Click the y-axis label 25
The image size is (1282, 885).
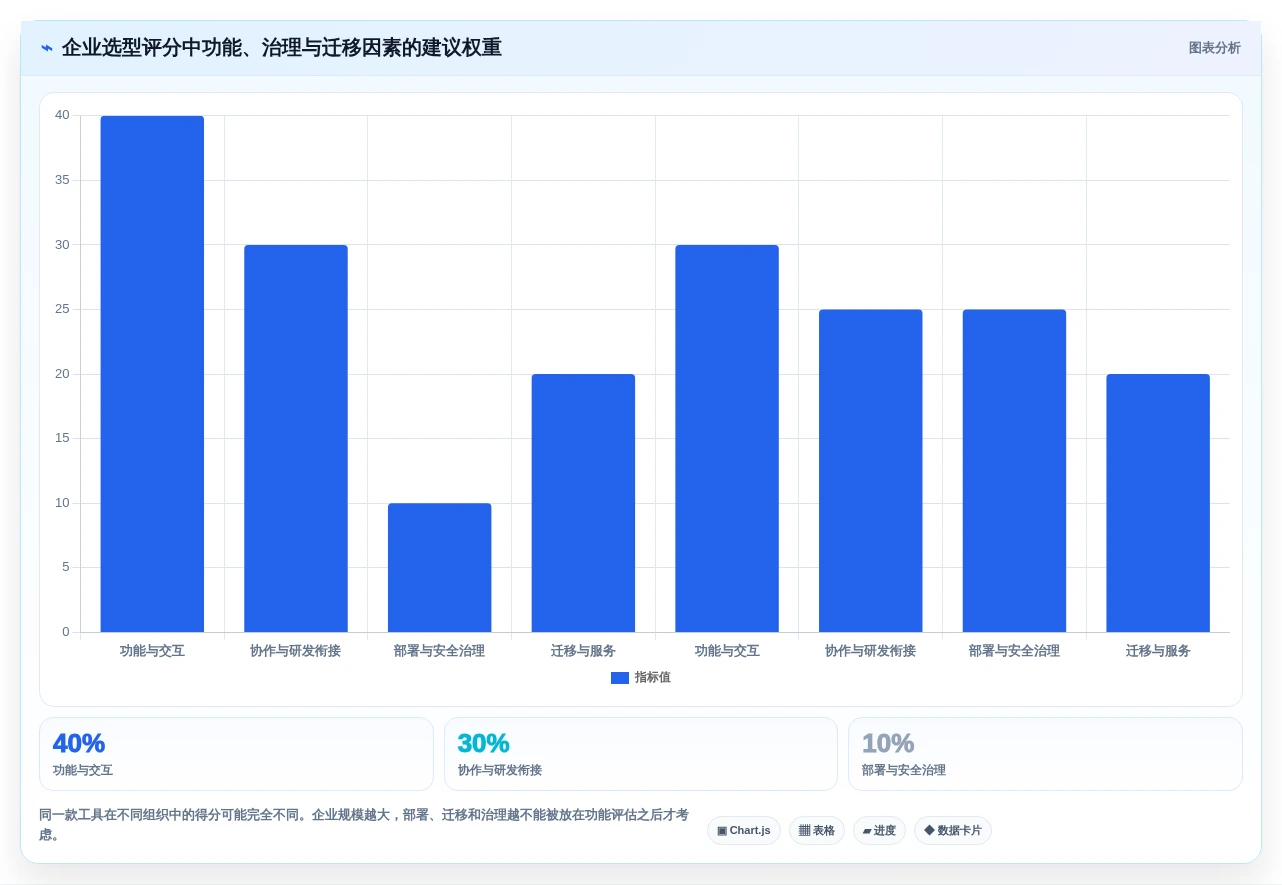(62, 309)
